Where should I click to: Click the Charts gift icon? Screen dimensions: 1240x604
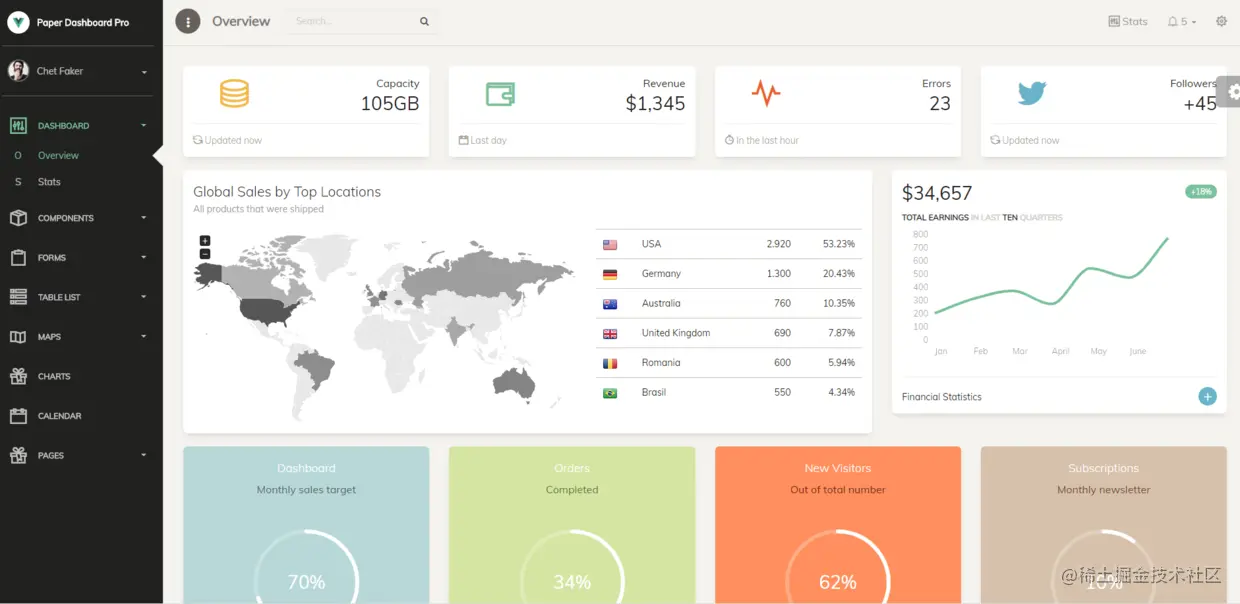click(x=18, y=376)
